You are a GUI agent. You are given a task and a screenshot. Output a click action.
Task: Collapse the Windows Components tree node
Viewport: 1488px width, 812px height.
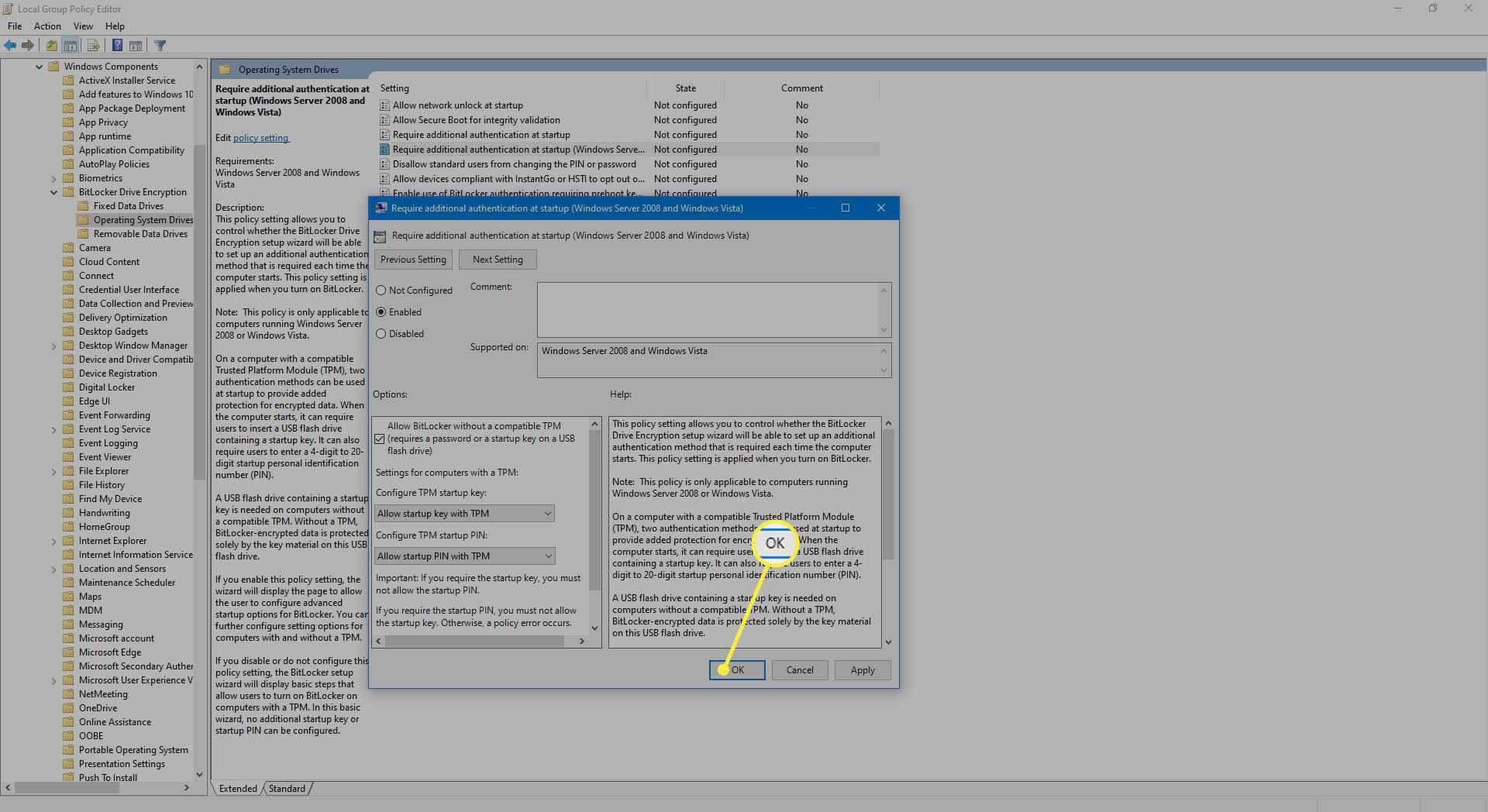tap(39, 67)
